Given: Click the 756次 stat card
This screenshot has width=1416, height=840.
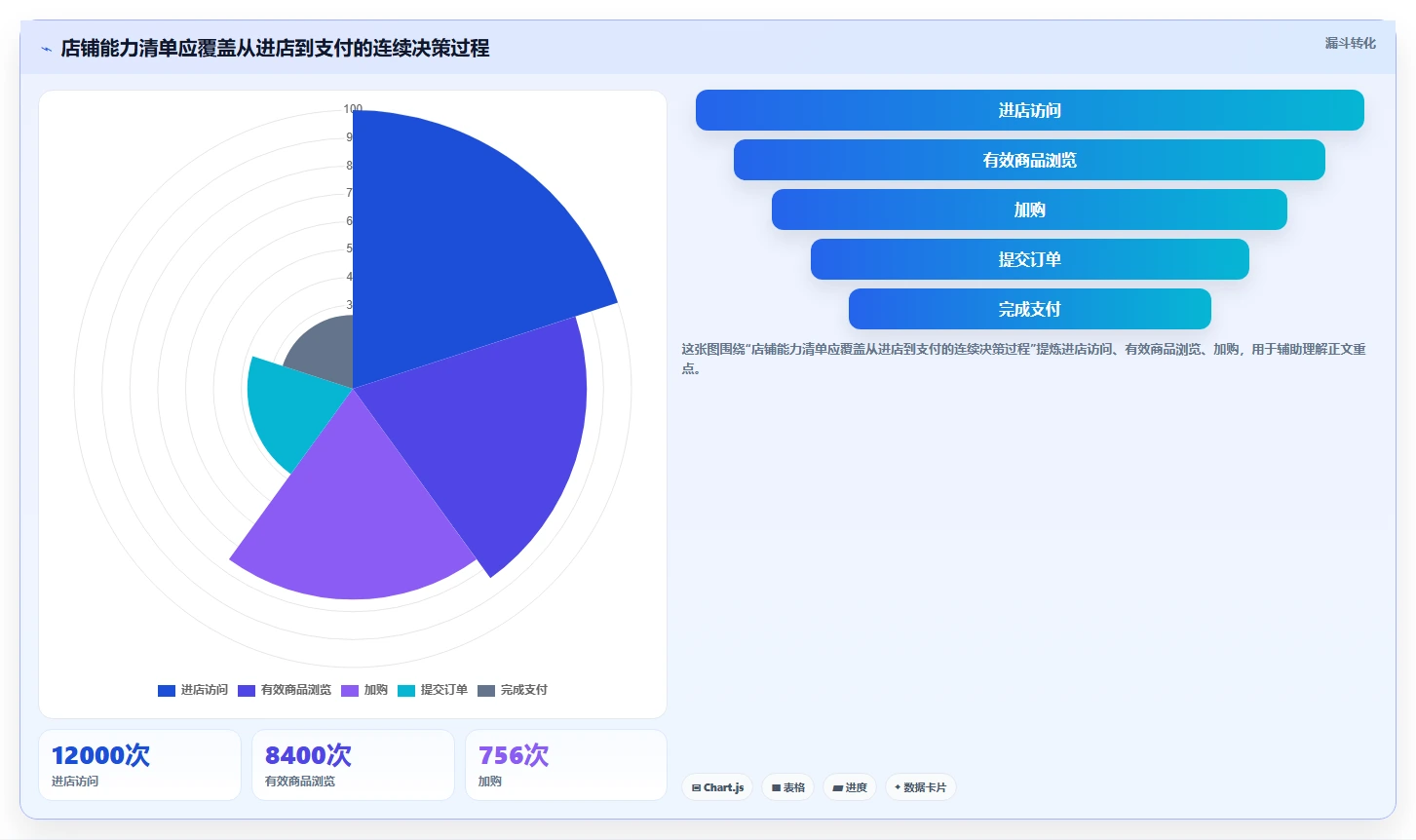Looking at the screenshot, I should (x=566, y=765).
